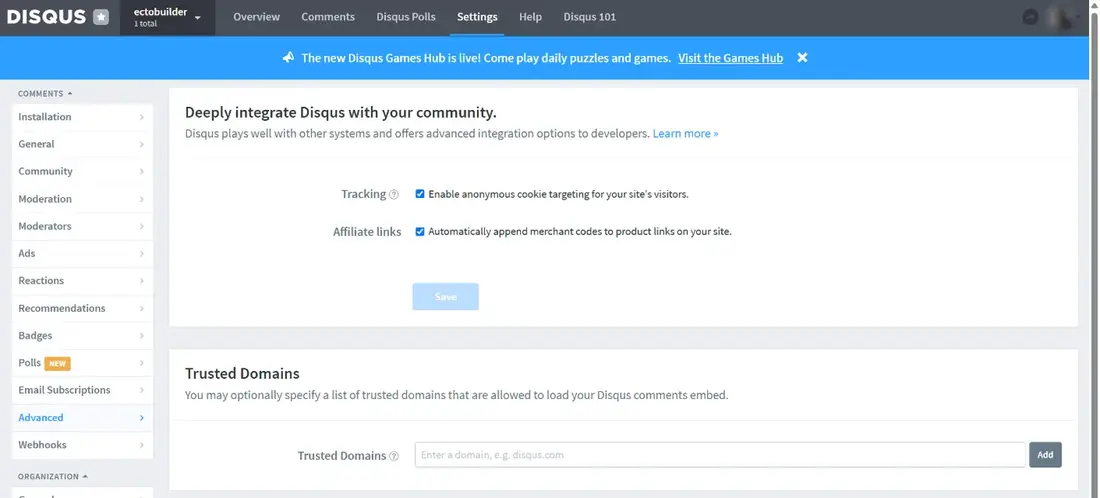The height and width of the screenshot is (498, 1100).
Task: Select Advanced in the sidebar
Action: [82, 417]
